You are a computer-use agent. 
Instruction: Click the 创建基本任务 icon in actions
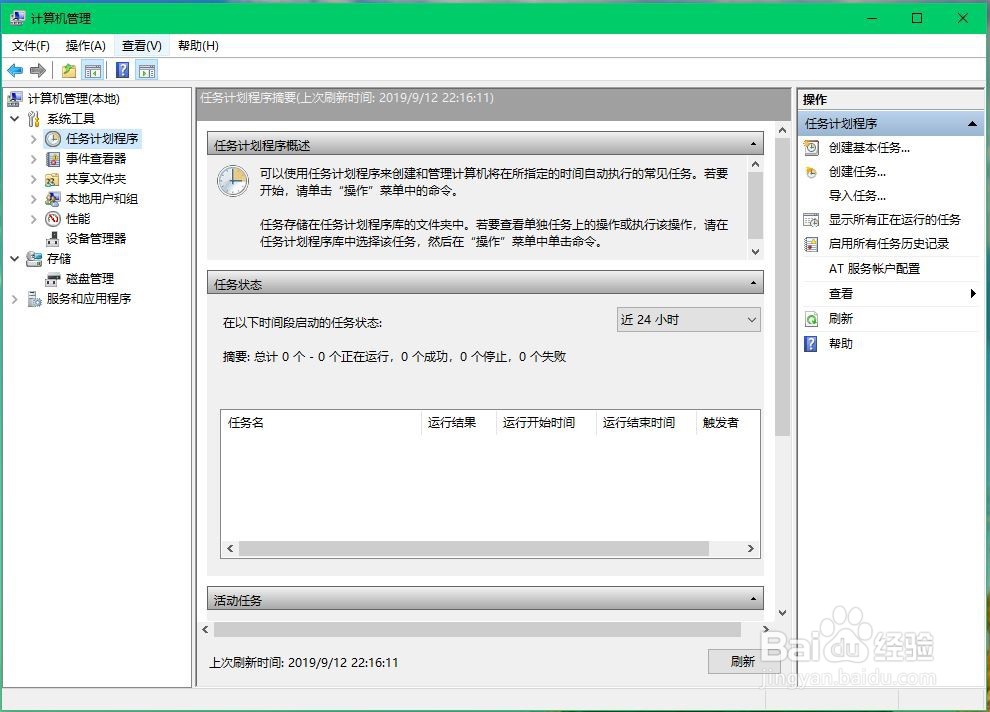pos(811,148)
